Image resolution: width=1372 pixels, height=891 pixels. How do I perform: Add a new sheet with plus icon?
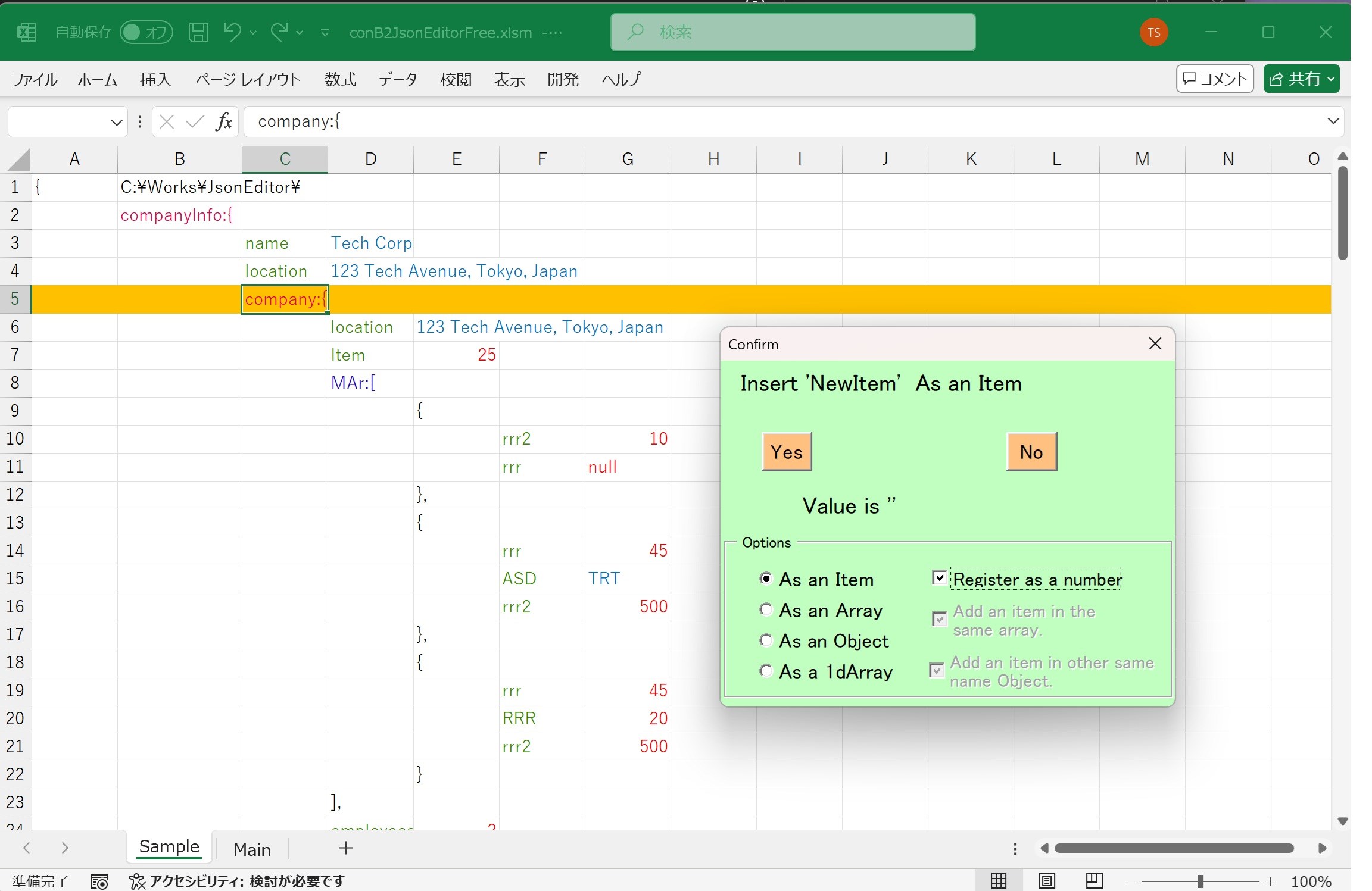(346, 848)
